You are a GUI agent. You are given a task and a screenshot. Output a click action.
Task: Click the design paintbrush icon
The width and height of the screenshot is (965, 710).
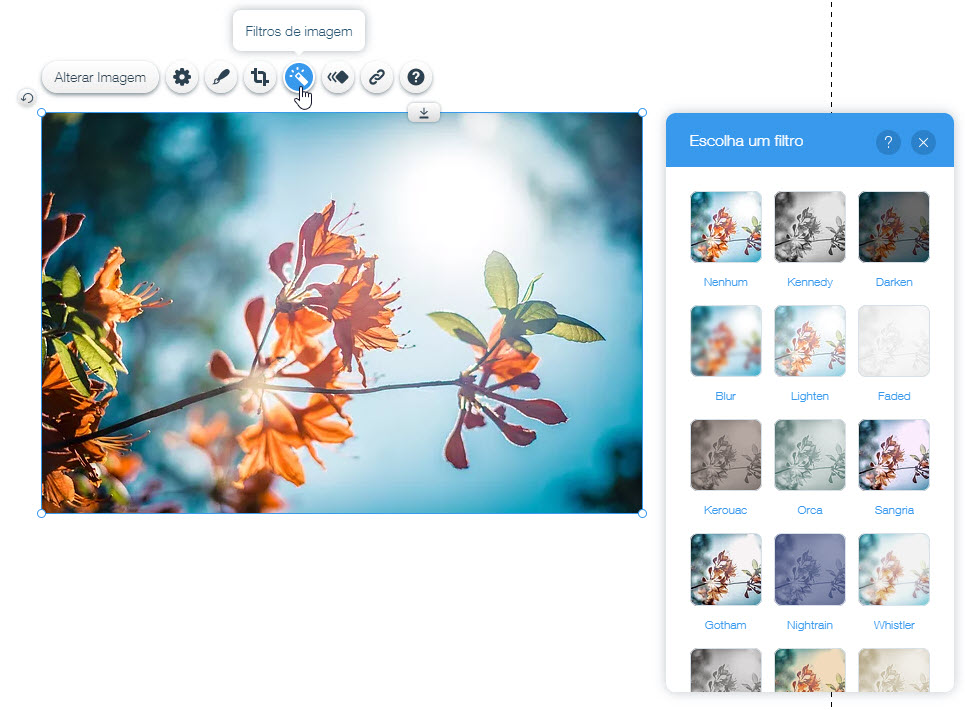click(x=221, y=77)
